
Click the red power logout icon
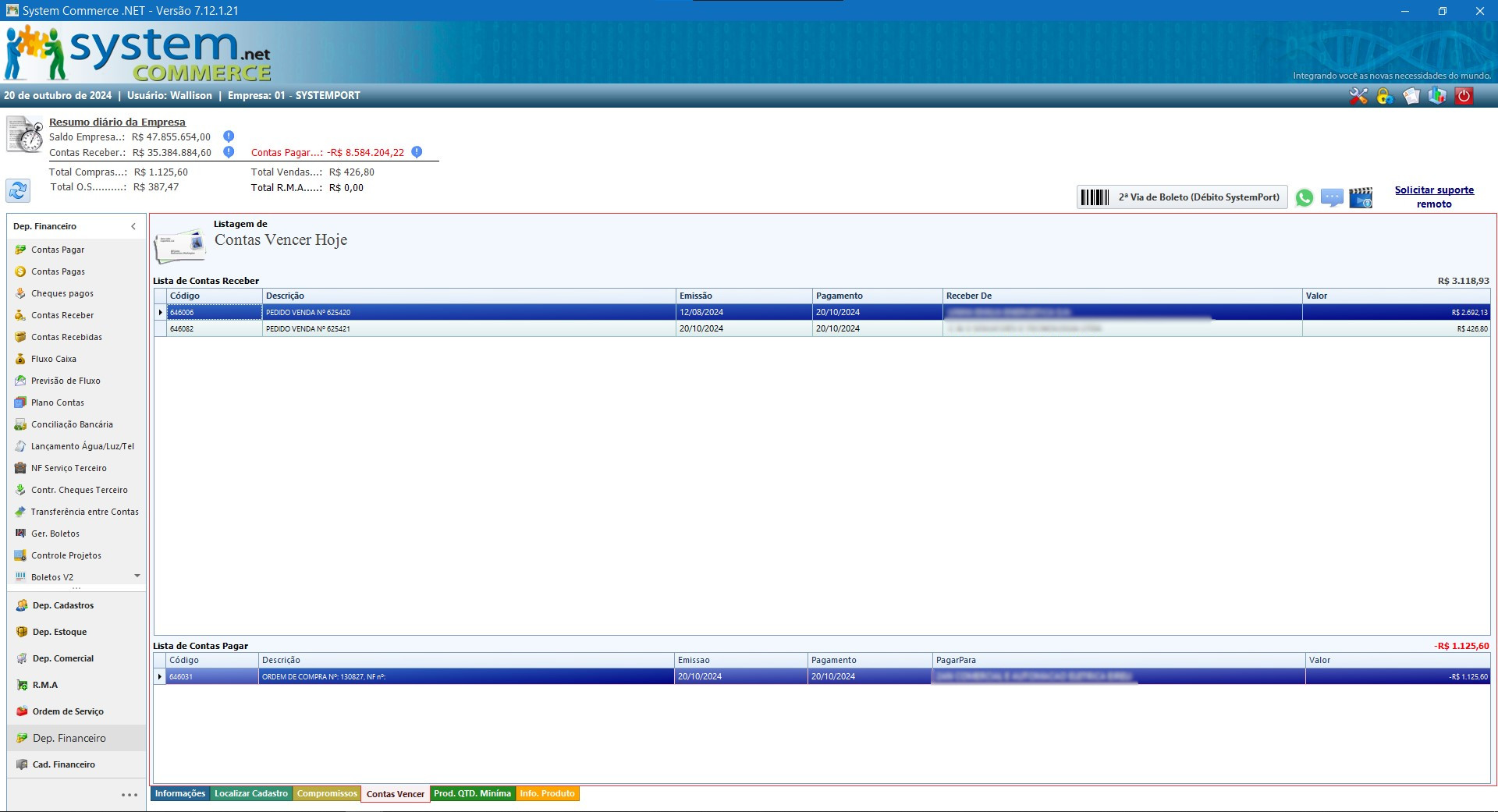click(1464, 96)
